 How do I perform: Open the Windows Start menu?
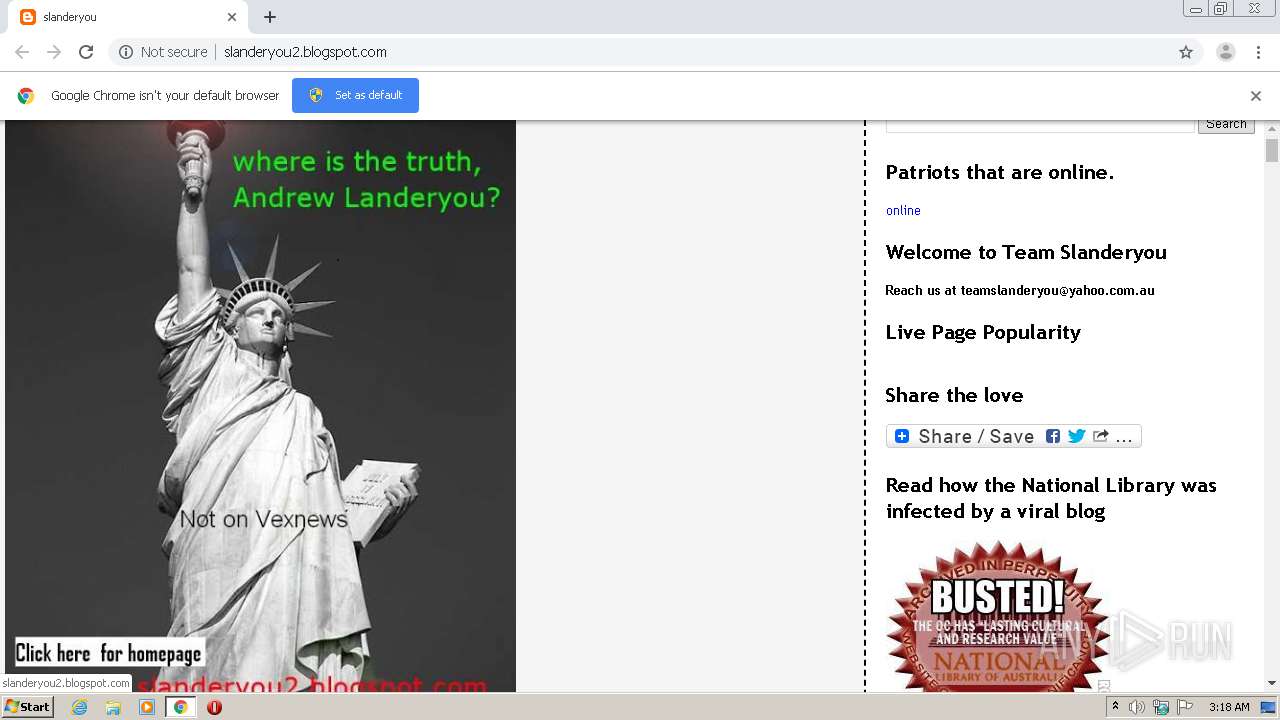coord(28,706)
